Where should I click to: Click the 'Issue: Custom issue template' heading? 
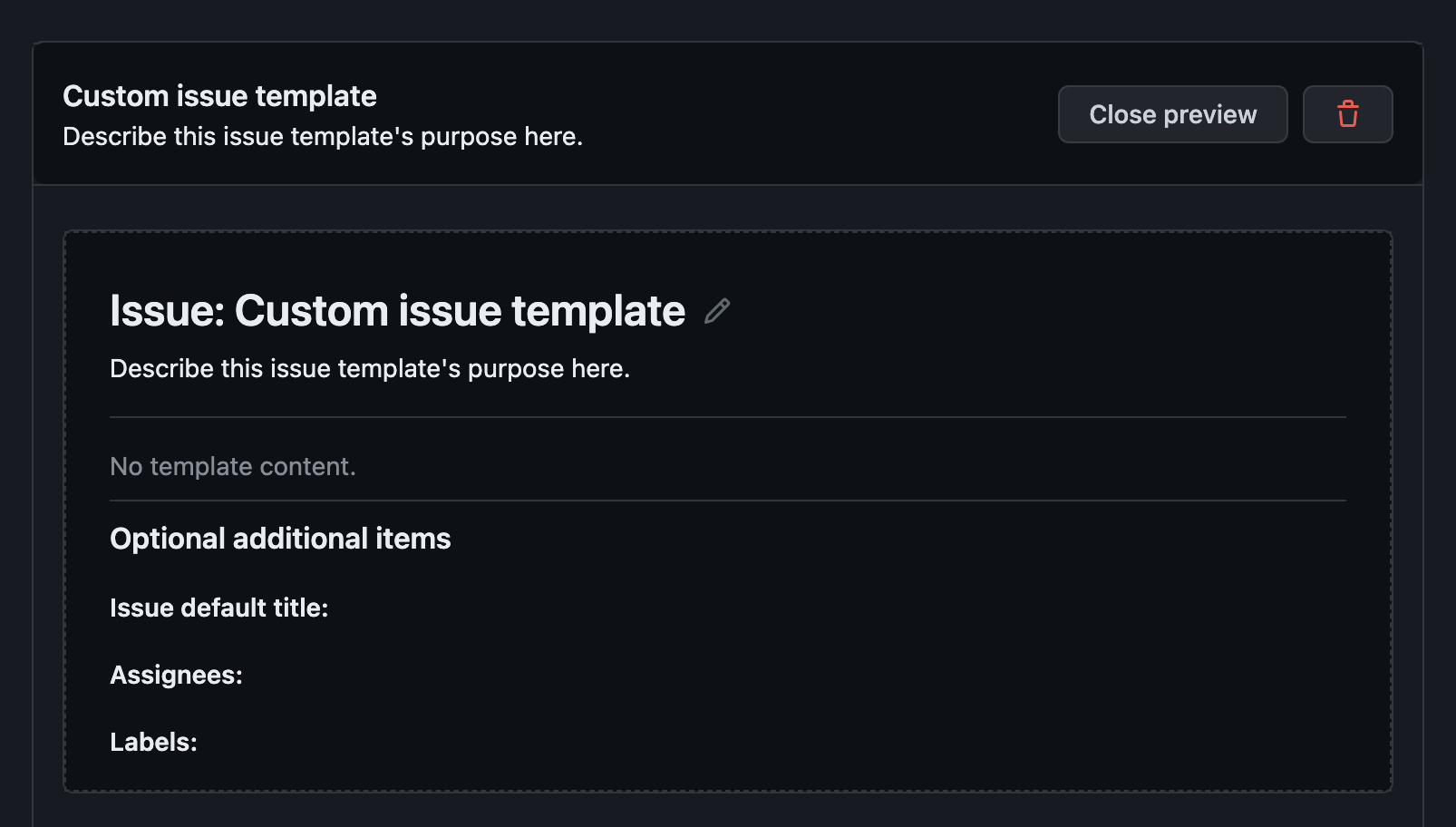tap(397, 310)
